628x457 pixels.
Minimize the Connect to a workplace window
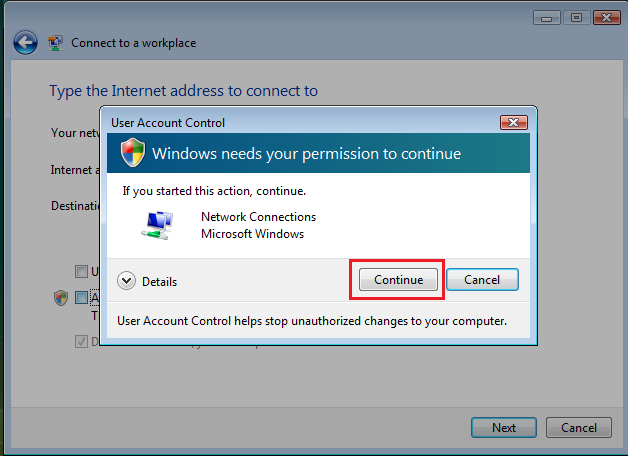(x=547, y=18)
